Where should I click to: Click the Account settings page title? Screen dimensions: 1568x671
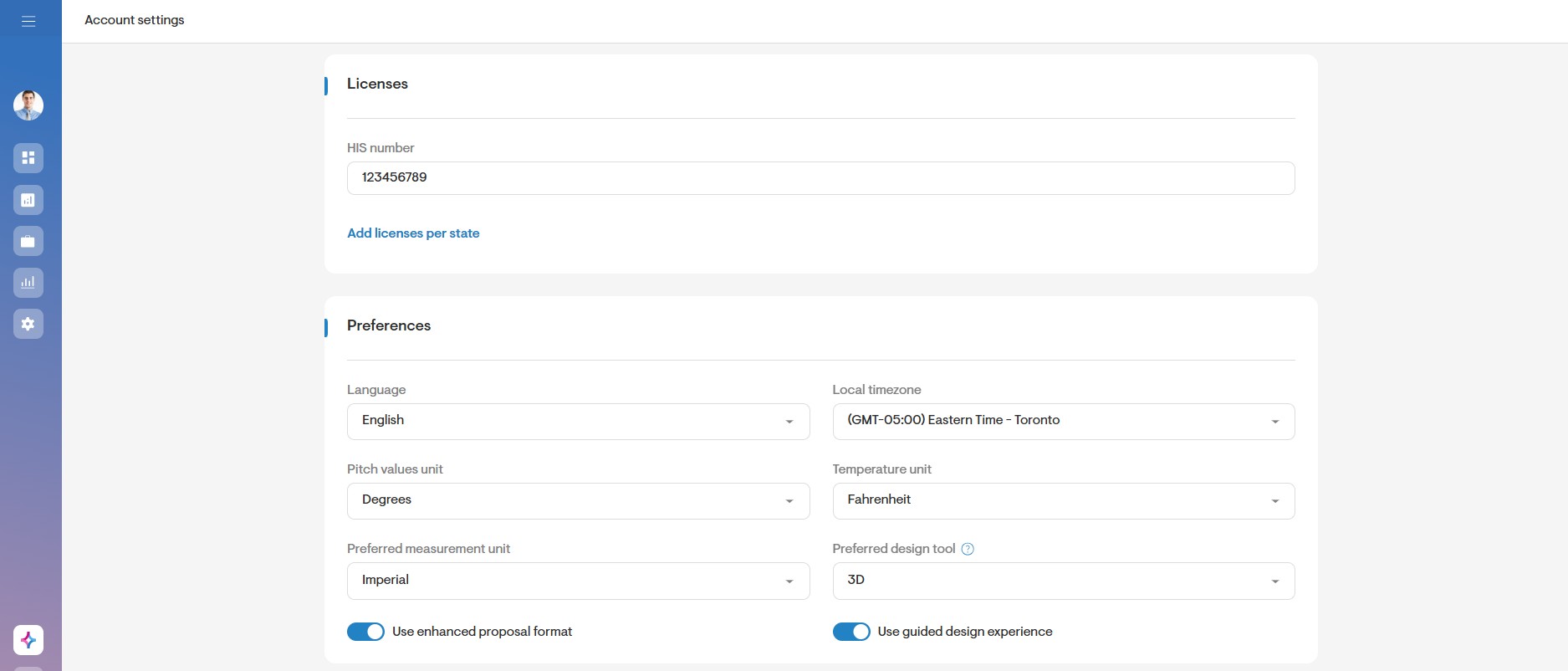(x=135, y=20)
